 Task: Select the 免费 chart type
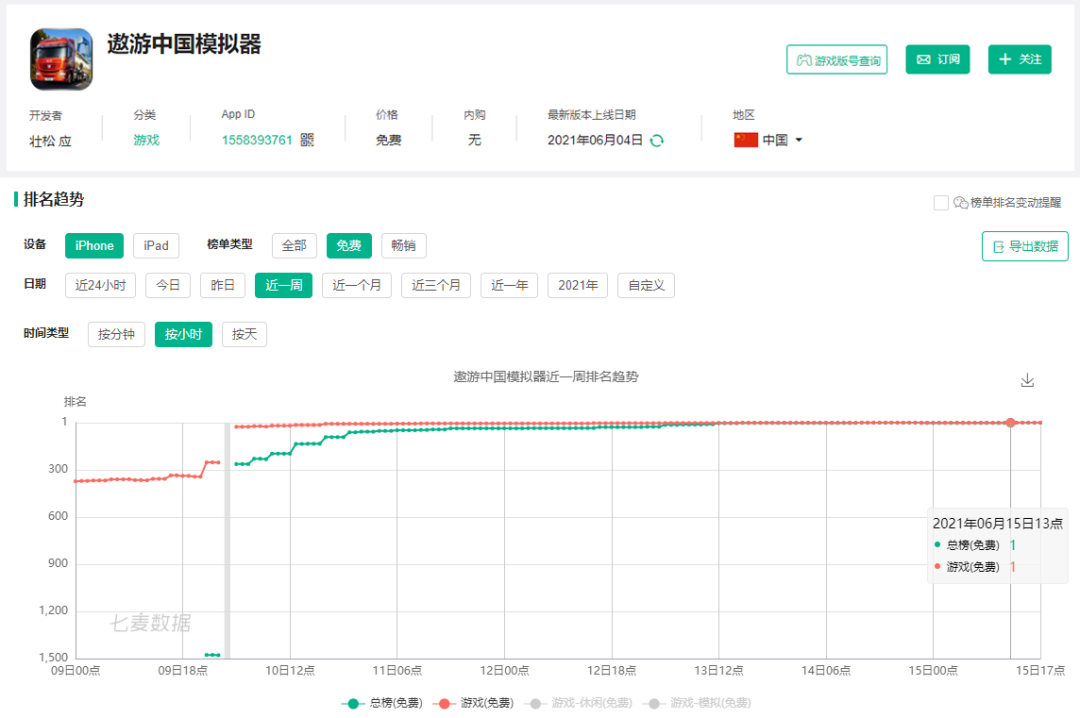(349, 245)
